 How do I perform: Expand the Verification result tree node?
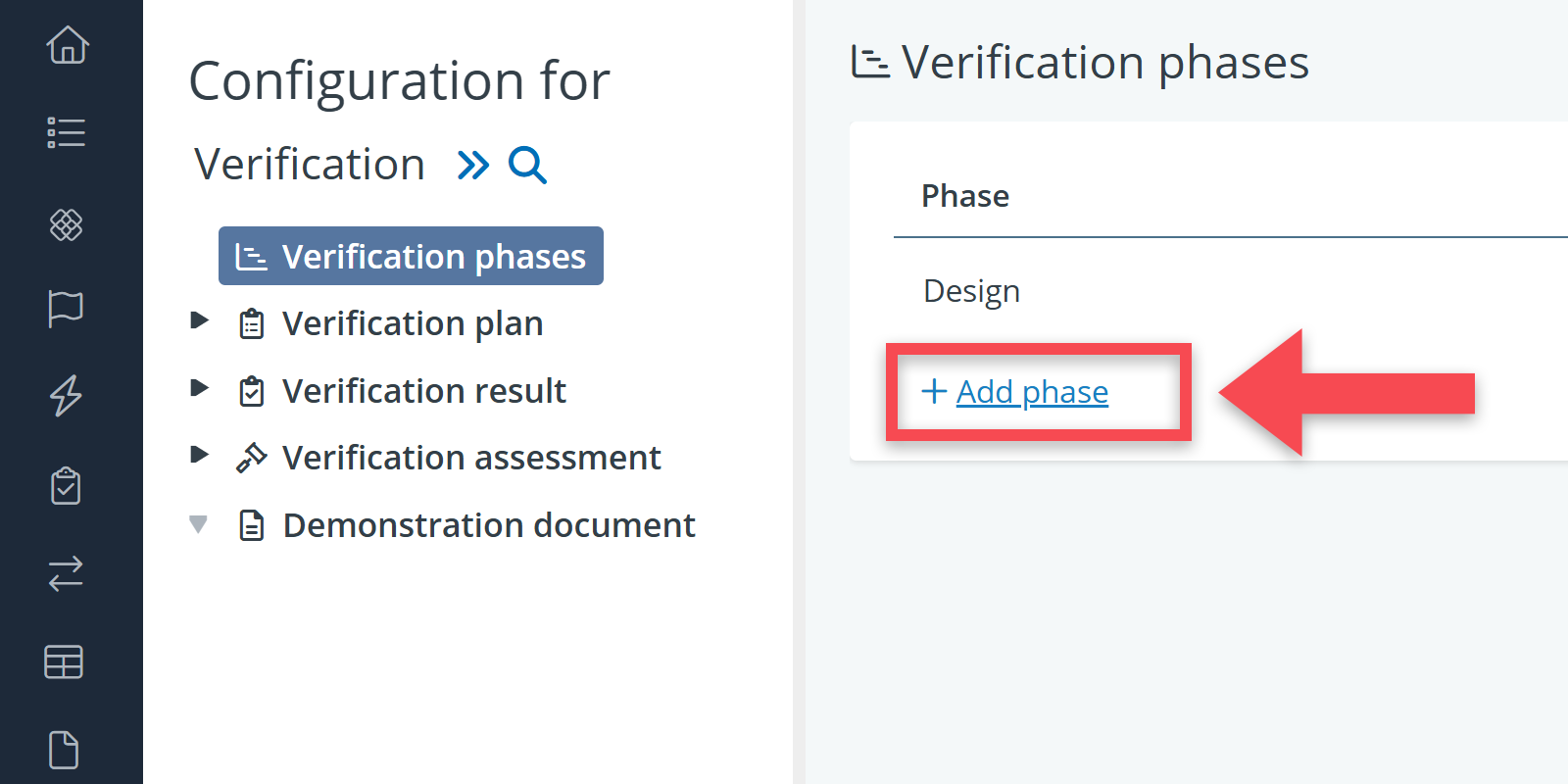(x=200, y=388)
